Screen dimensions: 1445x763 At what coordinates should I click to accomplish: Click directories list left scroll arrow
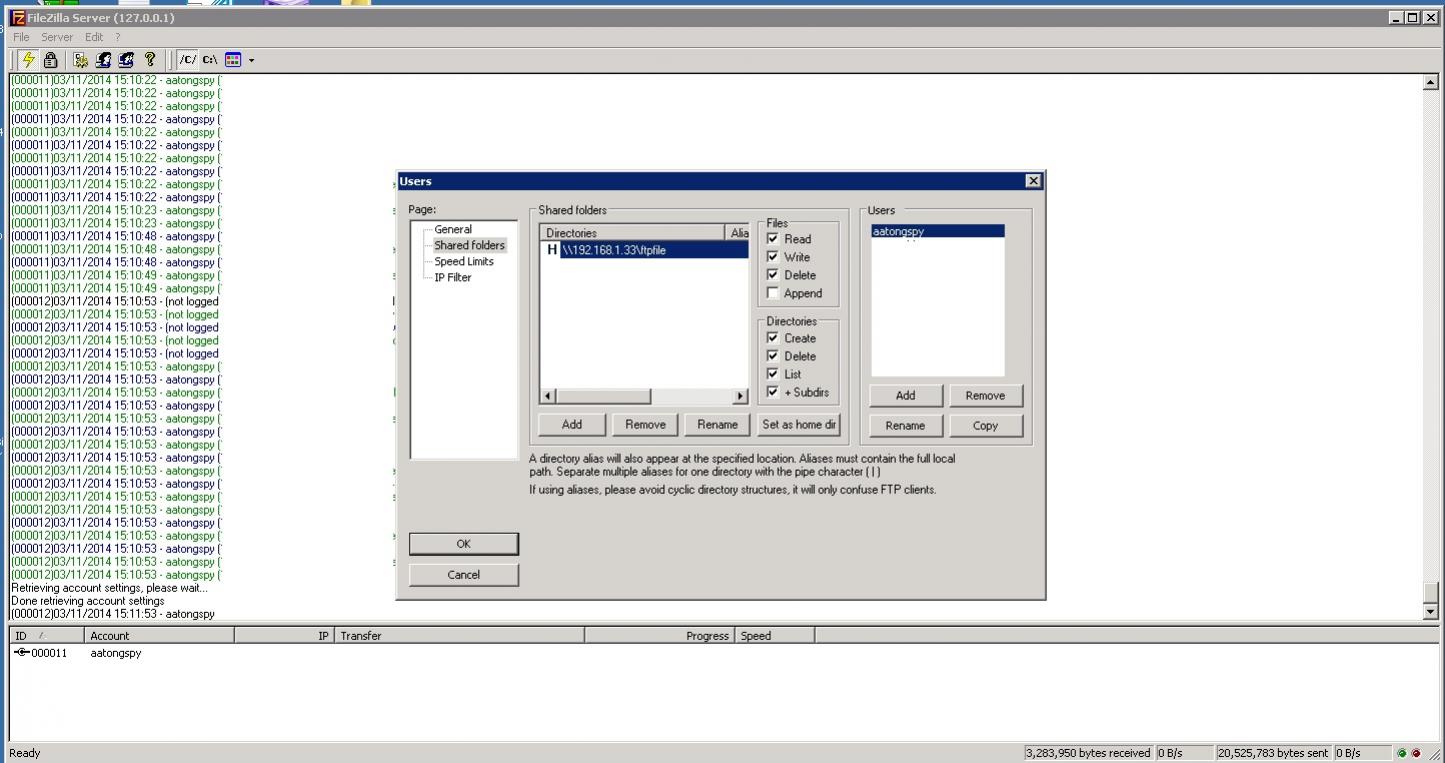547,396
